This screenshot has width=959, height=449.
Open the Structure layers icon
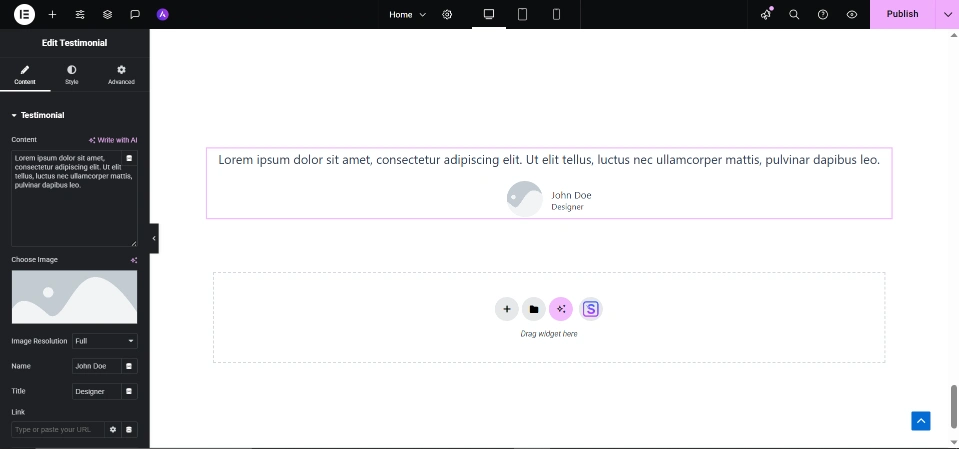coord(108,14)
